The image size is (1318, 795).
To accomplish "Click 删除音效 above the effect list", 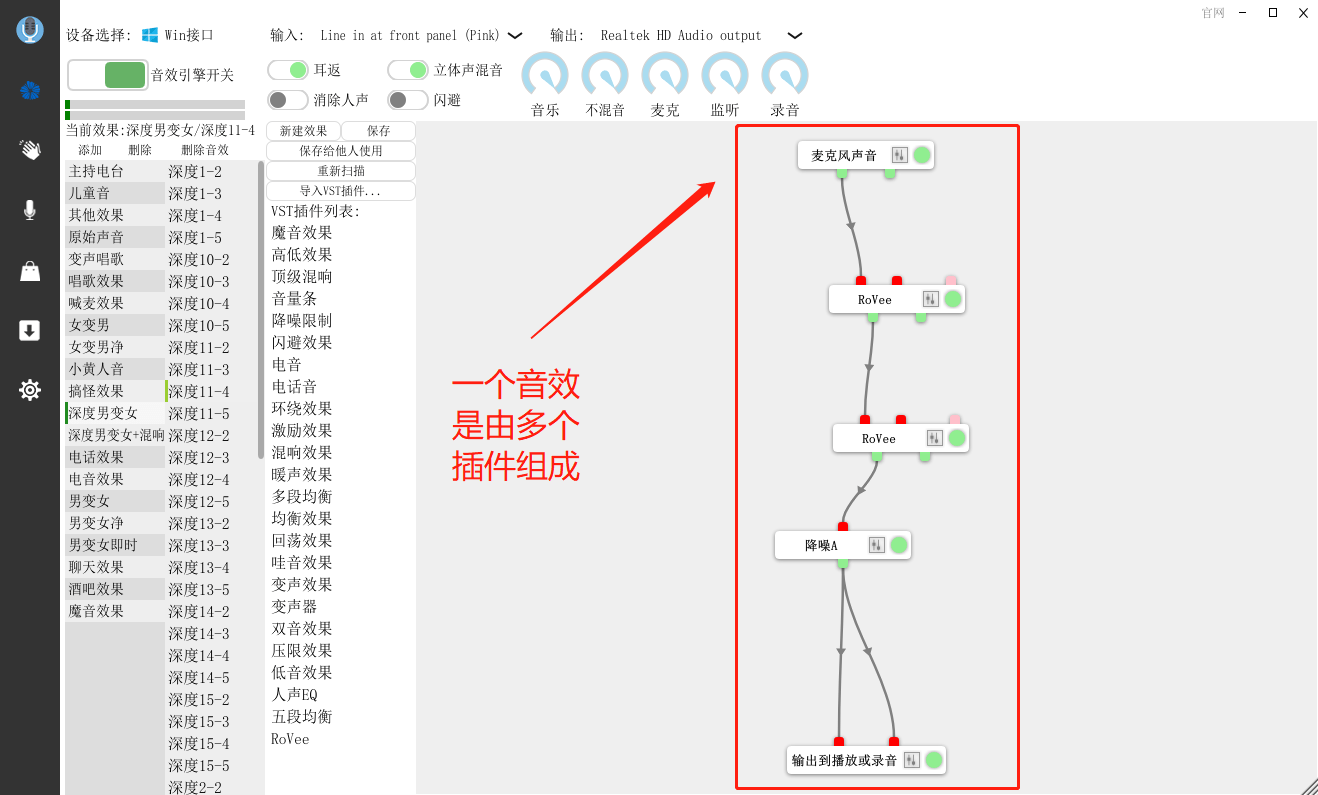I will coord(205,150).
